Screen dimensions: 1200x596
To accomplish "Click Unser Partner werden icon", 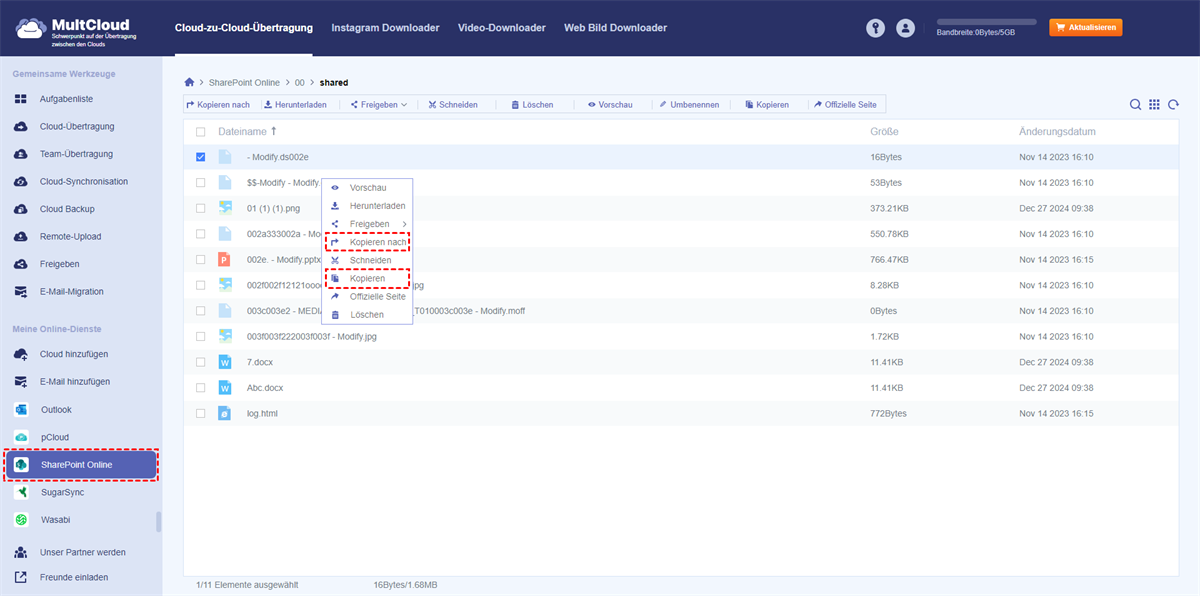I will pyautogui.click(x=20, y=552).
